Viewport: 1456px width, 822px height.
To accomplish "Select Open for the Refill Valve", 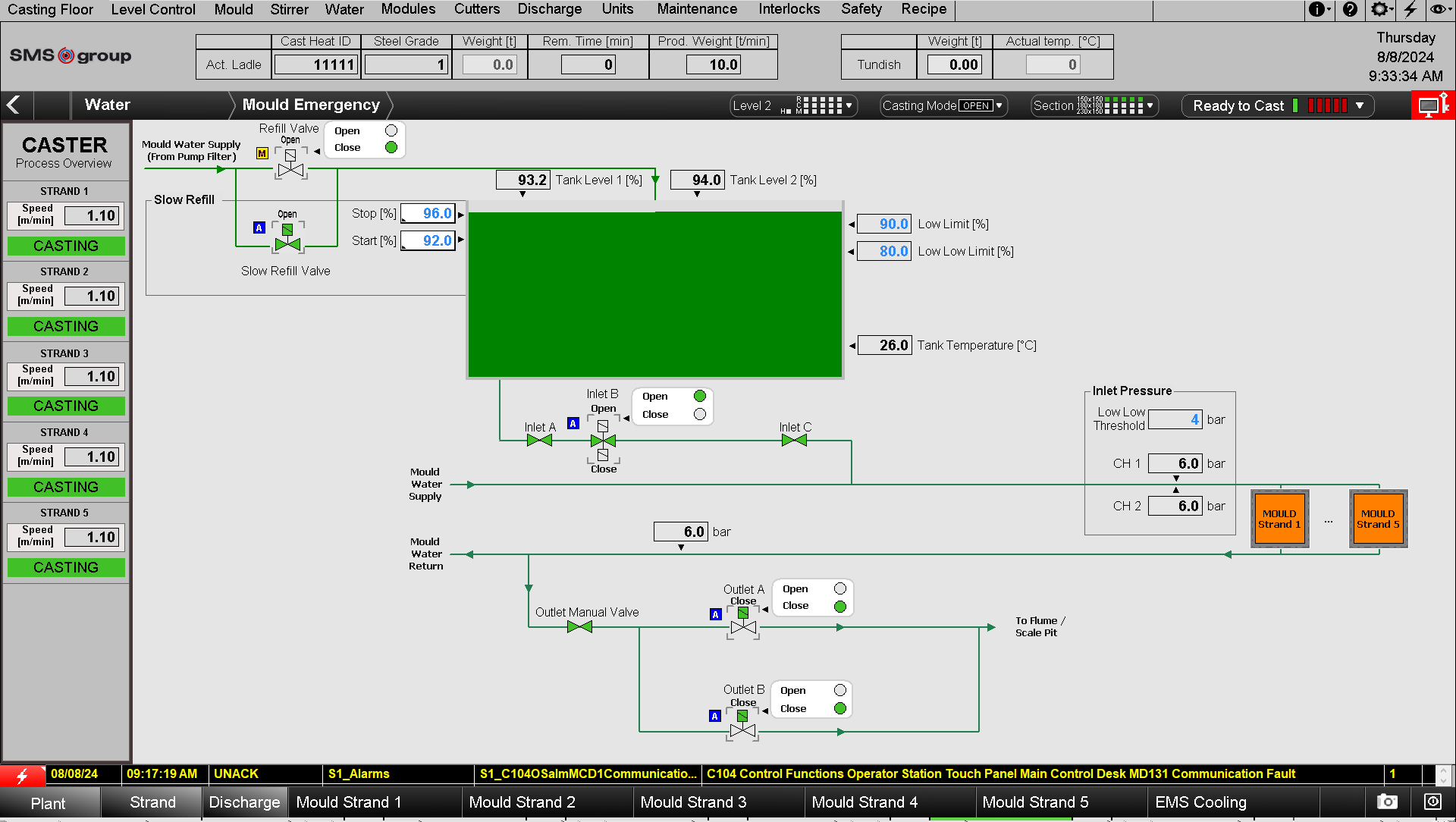I will 391,130.
